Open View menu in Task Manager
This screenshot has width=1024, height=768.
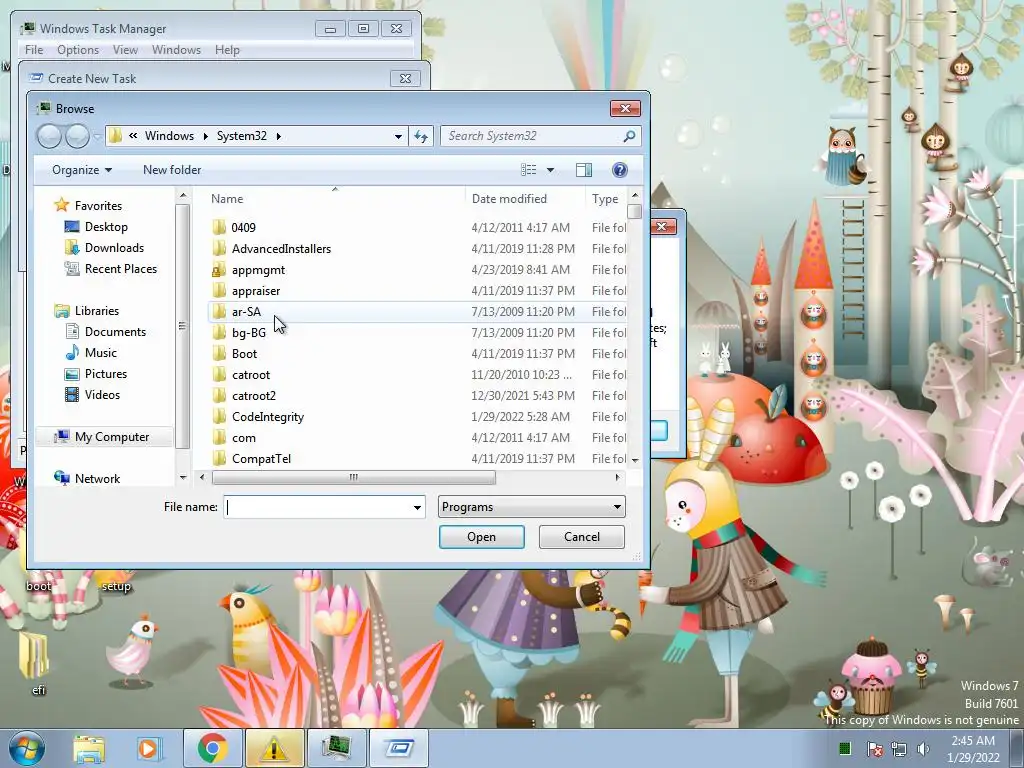point(125,50)
